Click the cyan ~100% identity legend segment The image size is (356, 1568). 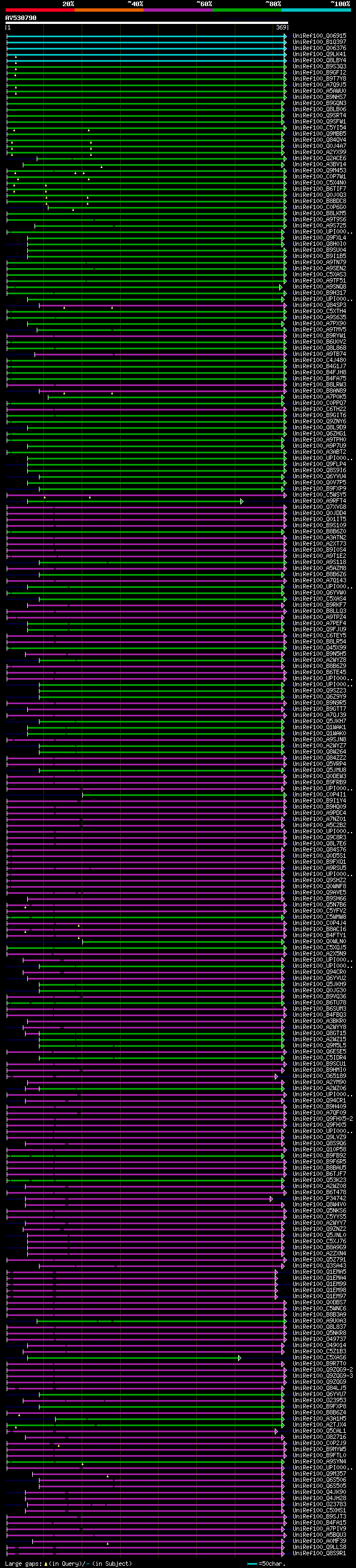[316, 10]
